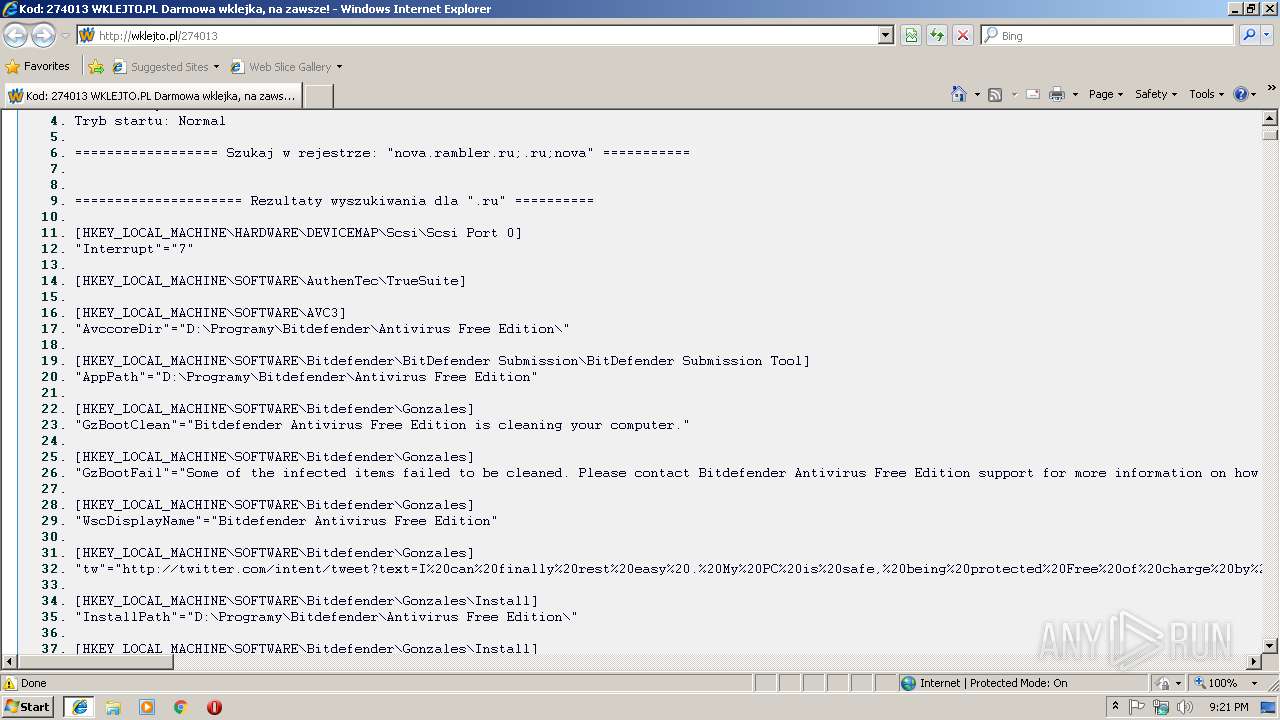1280x720 pixels.
Task: Click network tray icon
Action: (1161, 707)
